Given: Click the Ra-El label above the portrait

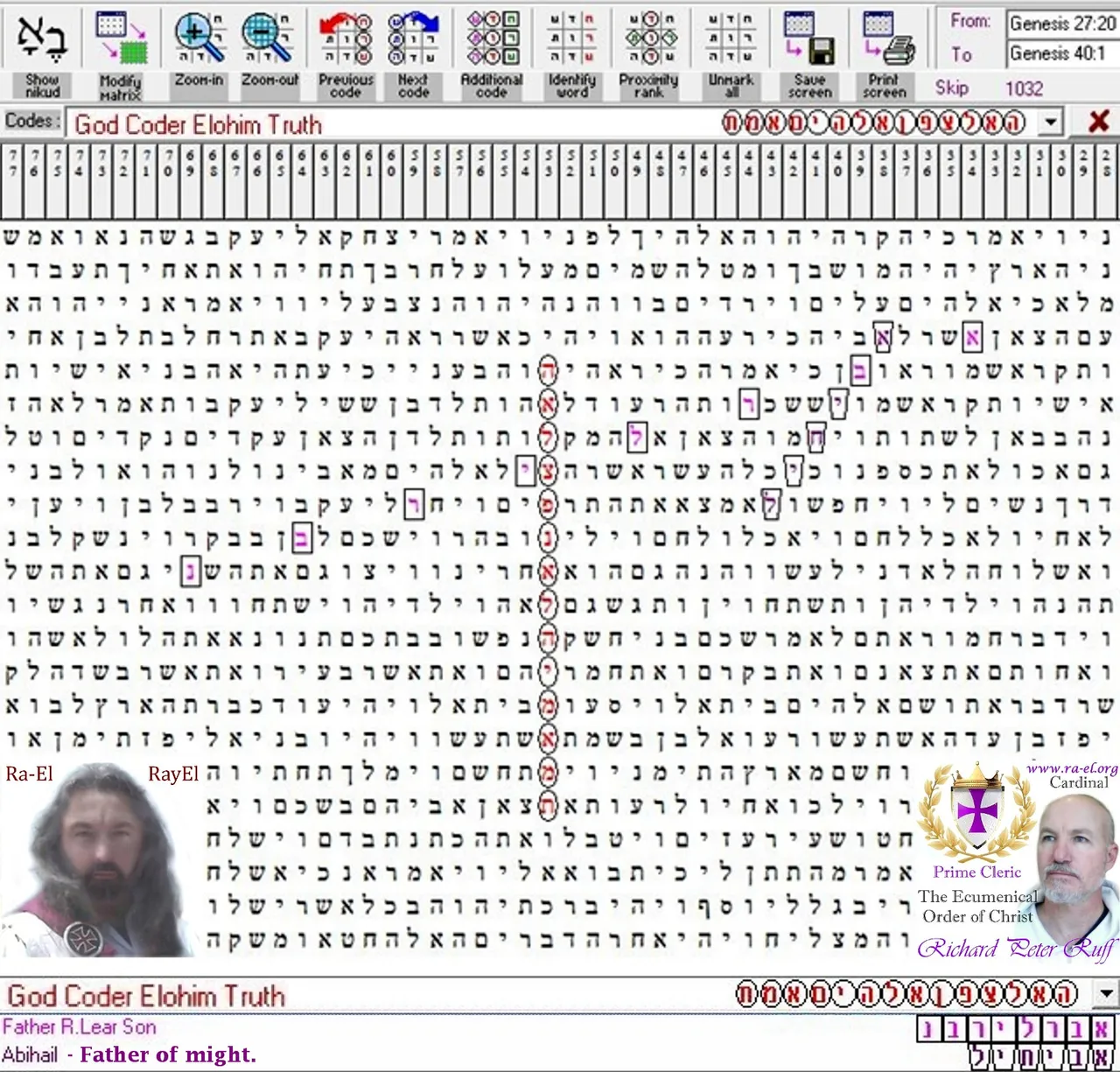Looking at the screenshot, I should (x=30, y=774).
